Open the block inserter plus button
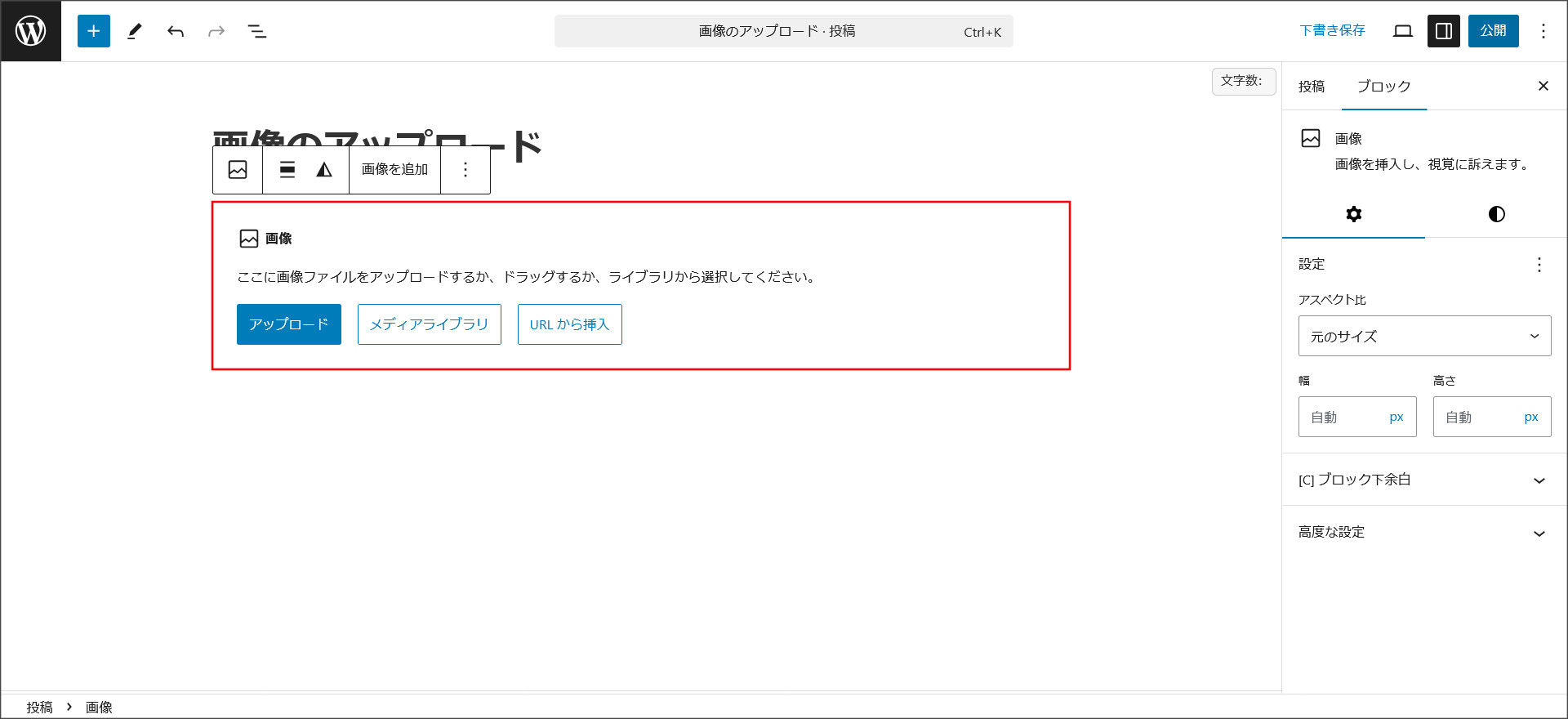The width and height of the screenshot is (1568, 719). pos(94,31)
